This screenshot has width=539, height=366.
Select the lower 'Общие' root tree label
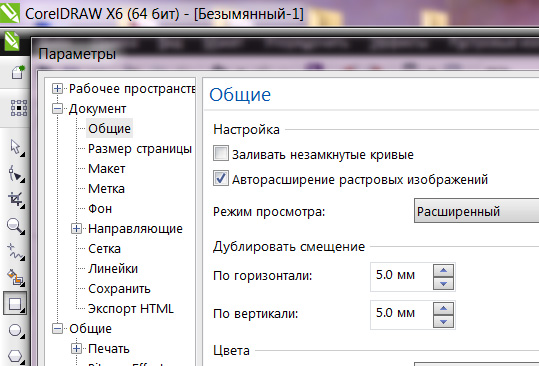(x=90, y=329)
